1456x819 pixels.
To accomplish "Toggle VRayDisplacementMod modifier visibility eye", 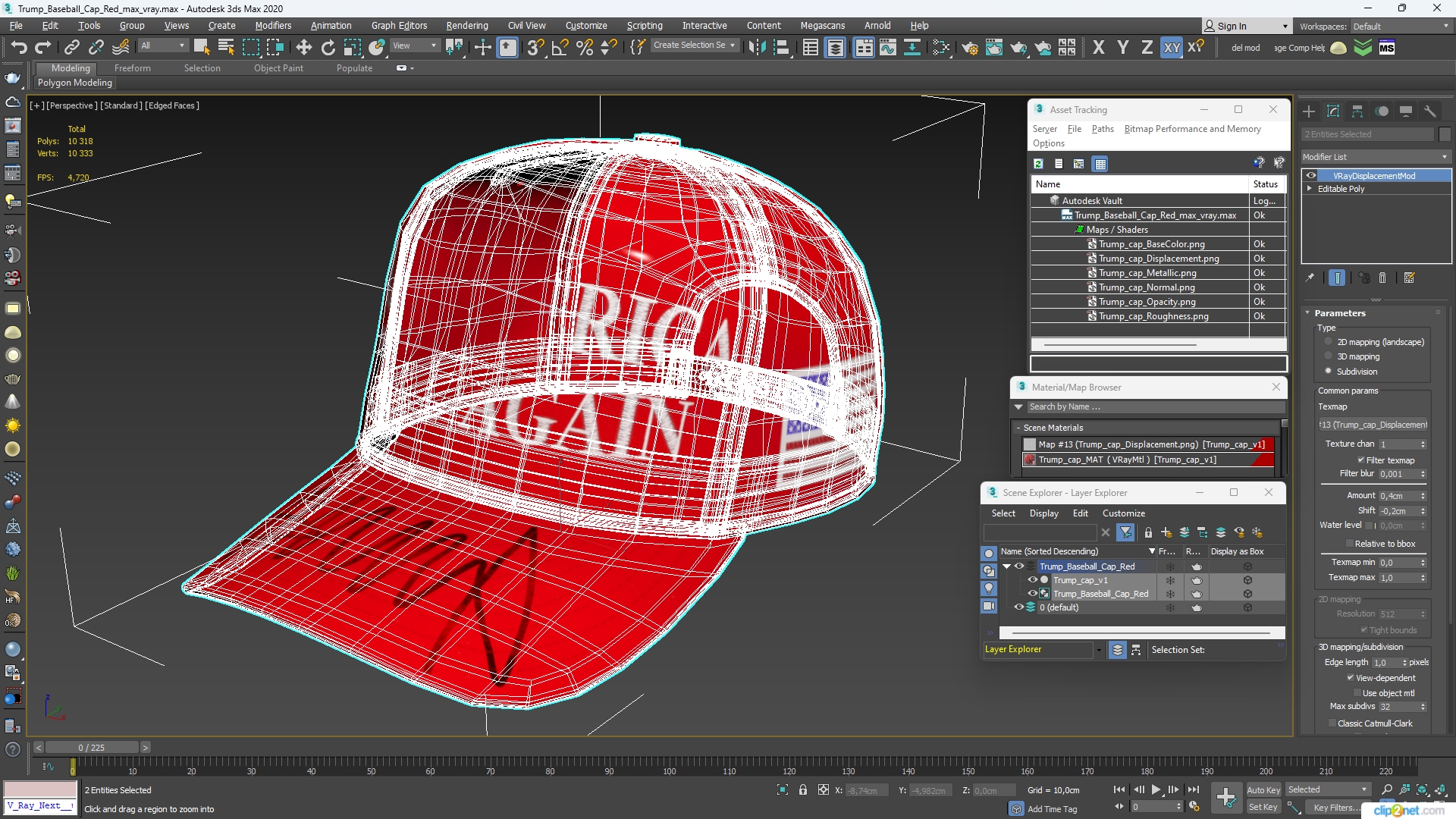I will pos(1310,176).
